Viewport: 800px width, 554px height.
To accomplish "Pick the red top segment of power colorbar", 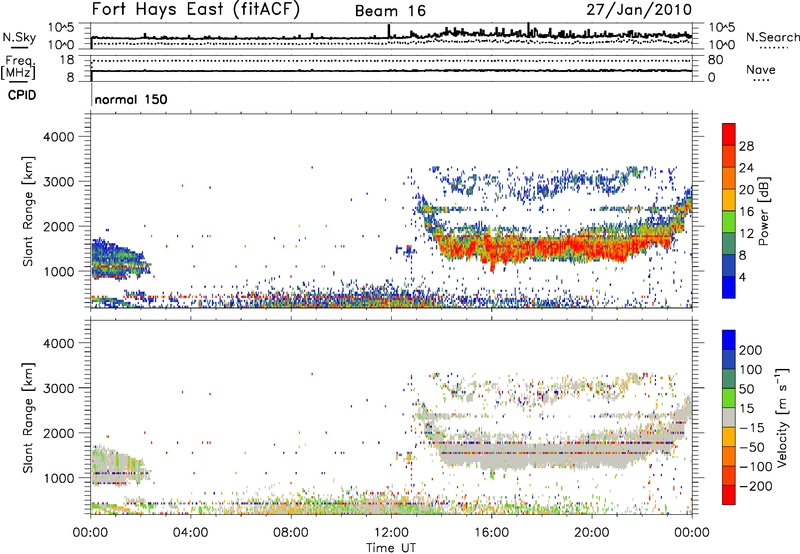I will point(729,135).
